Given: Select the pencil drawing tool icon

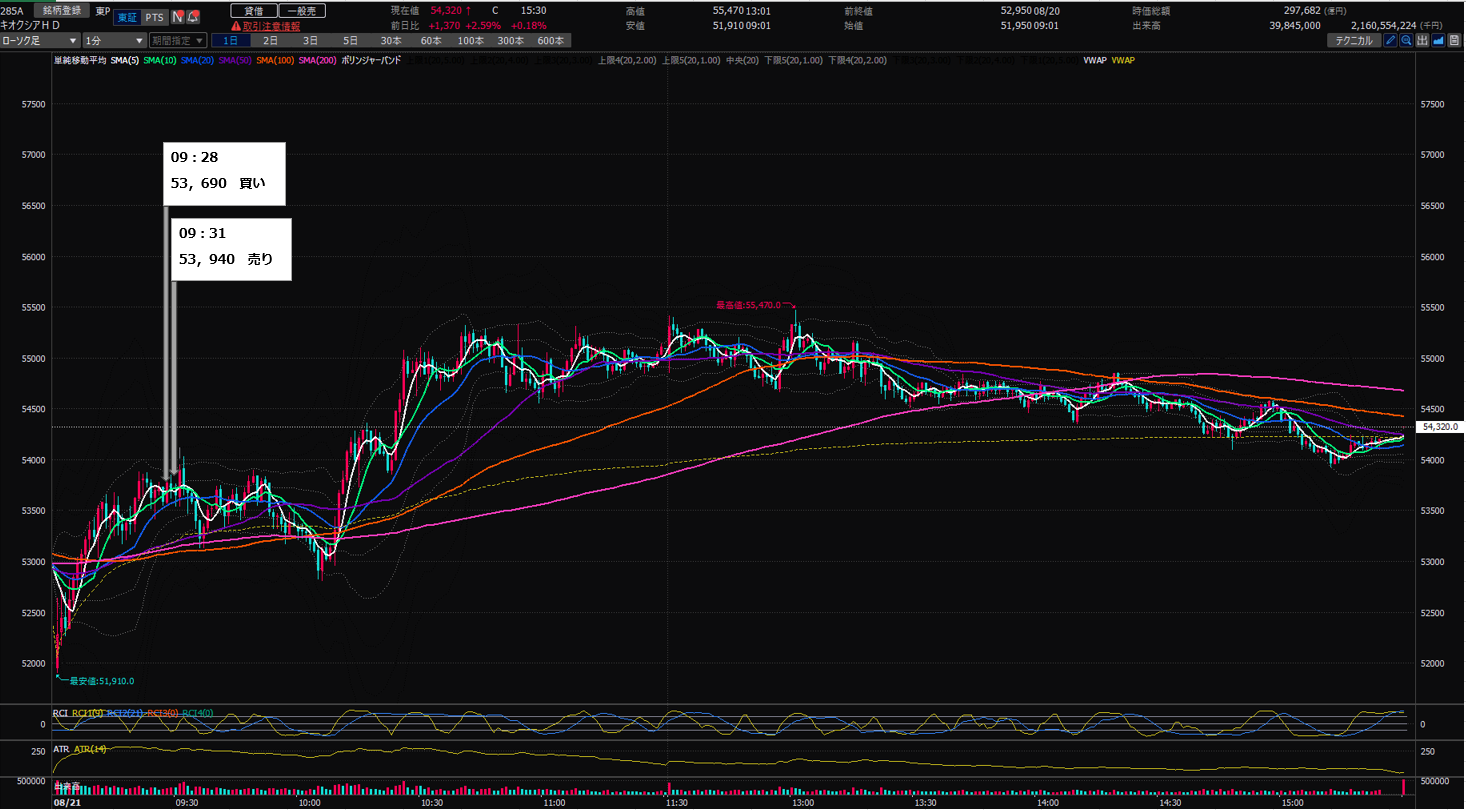Looking at the screenshot, I should tap(1390, 41).
